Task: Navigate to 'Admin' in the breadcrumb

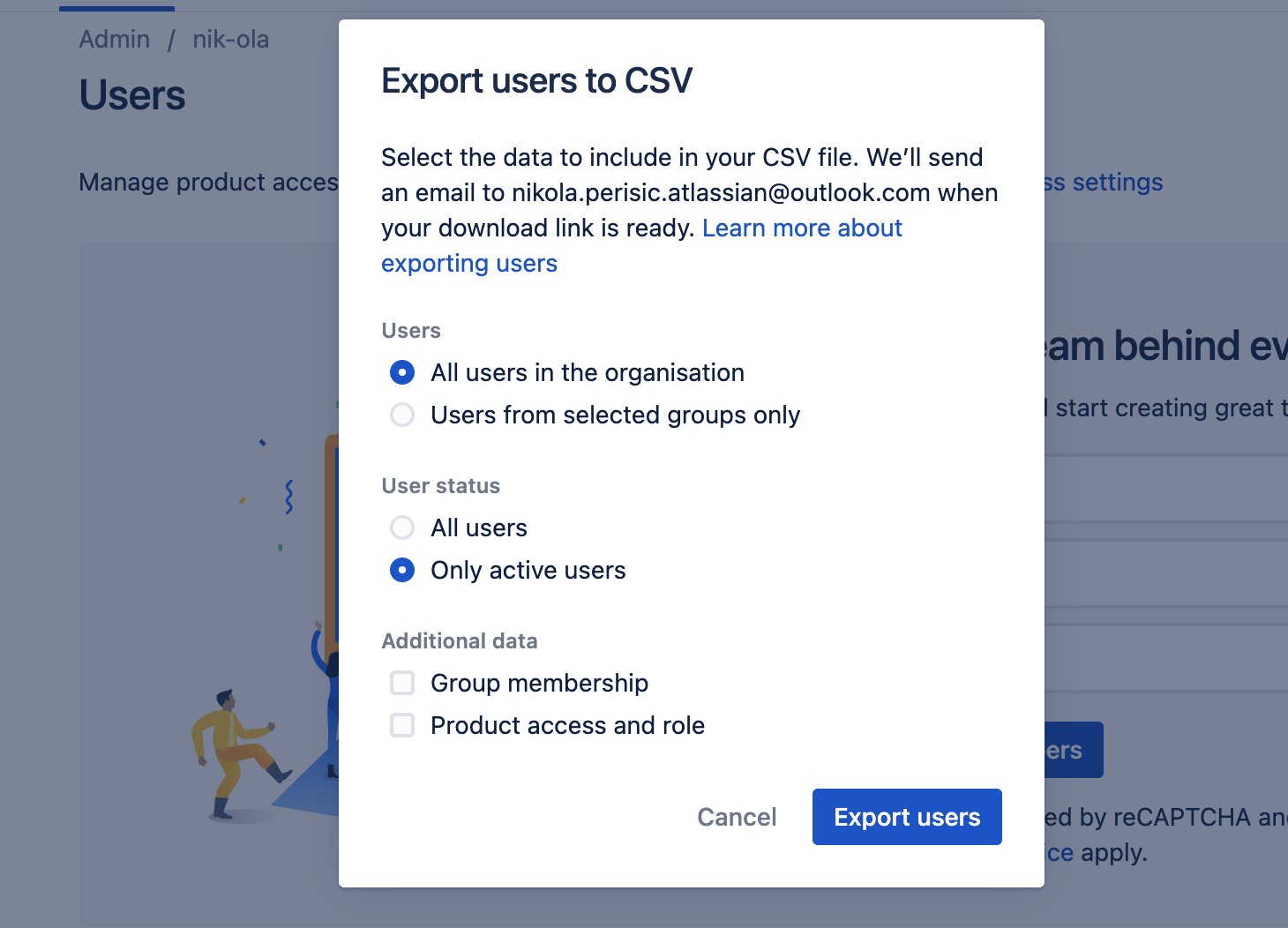Action: 114,39
